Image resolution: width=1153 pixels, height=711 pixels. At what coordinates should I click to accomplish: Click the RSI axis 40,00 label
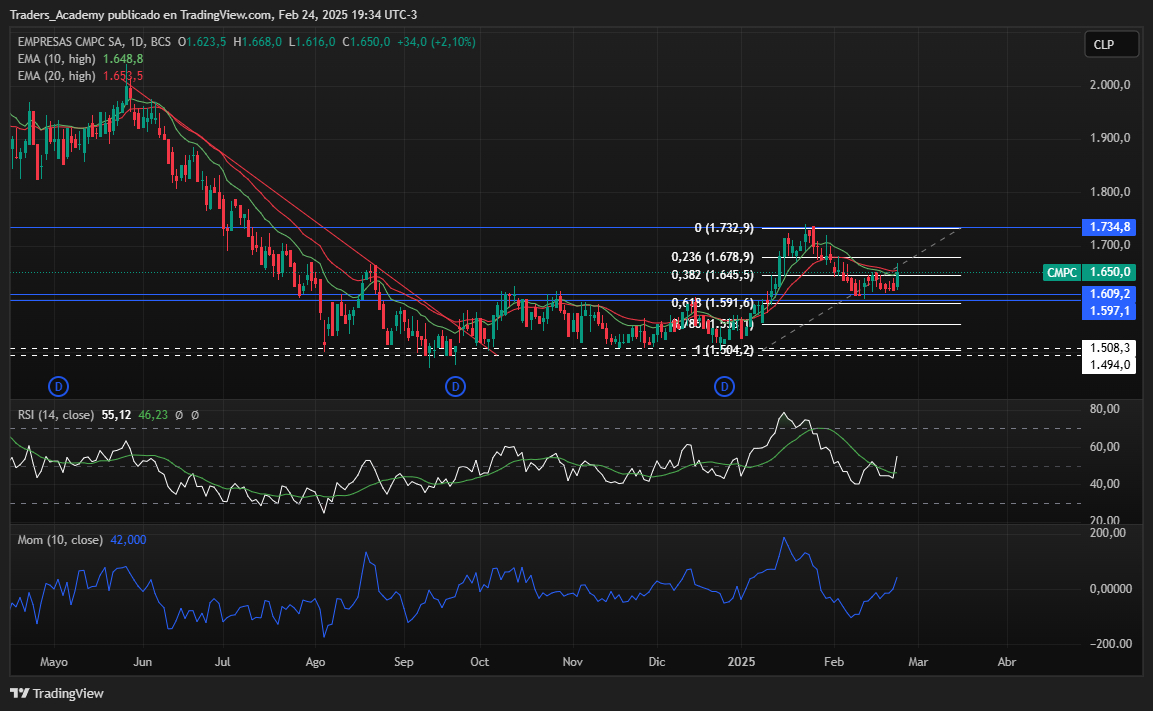[1104, 484]
